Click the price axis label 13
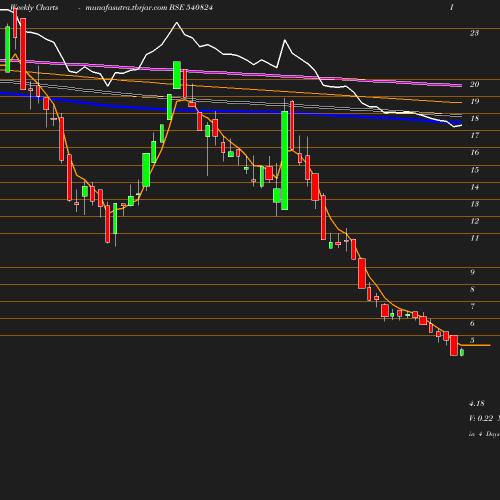 point(474,204)
